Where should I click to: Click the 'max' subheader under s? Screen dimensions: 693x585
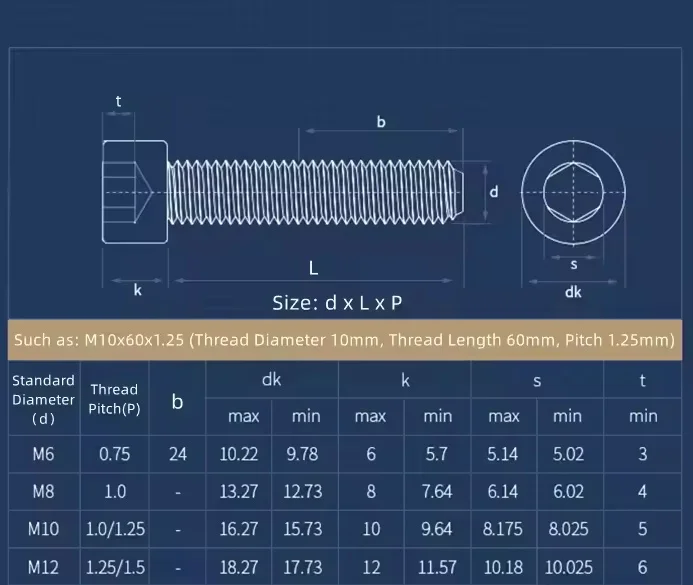(504, 416)
